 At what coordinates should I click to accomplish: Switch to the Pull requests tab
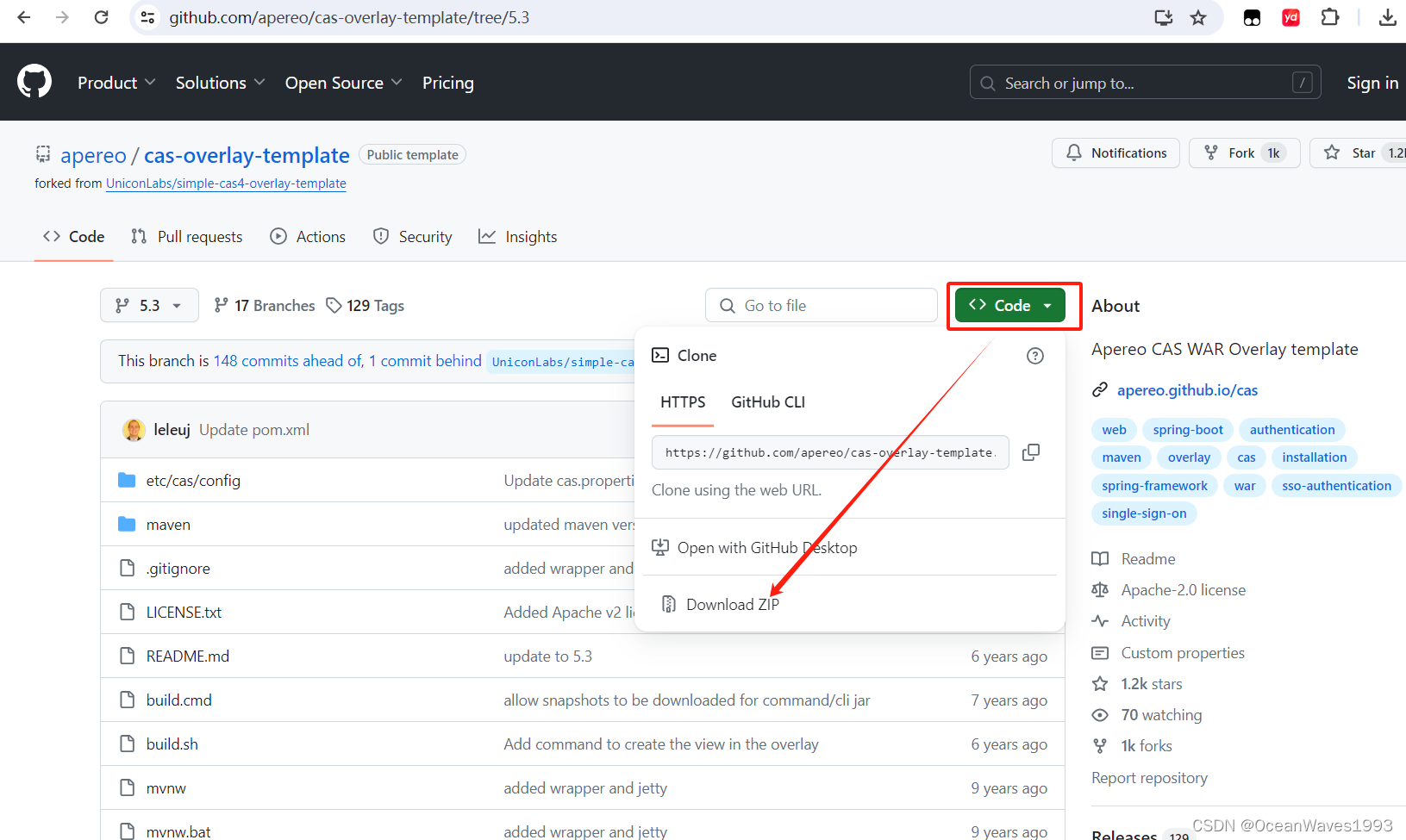pyautogui.click(x=187, y=237)
